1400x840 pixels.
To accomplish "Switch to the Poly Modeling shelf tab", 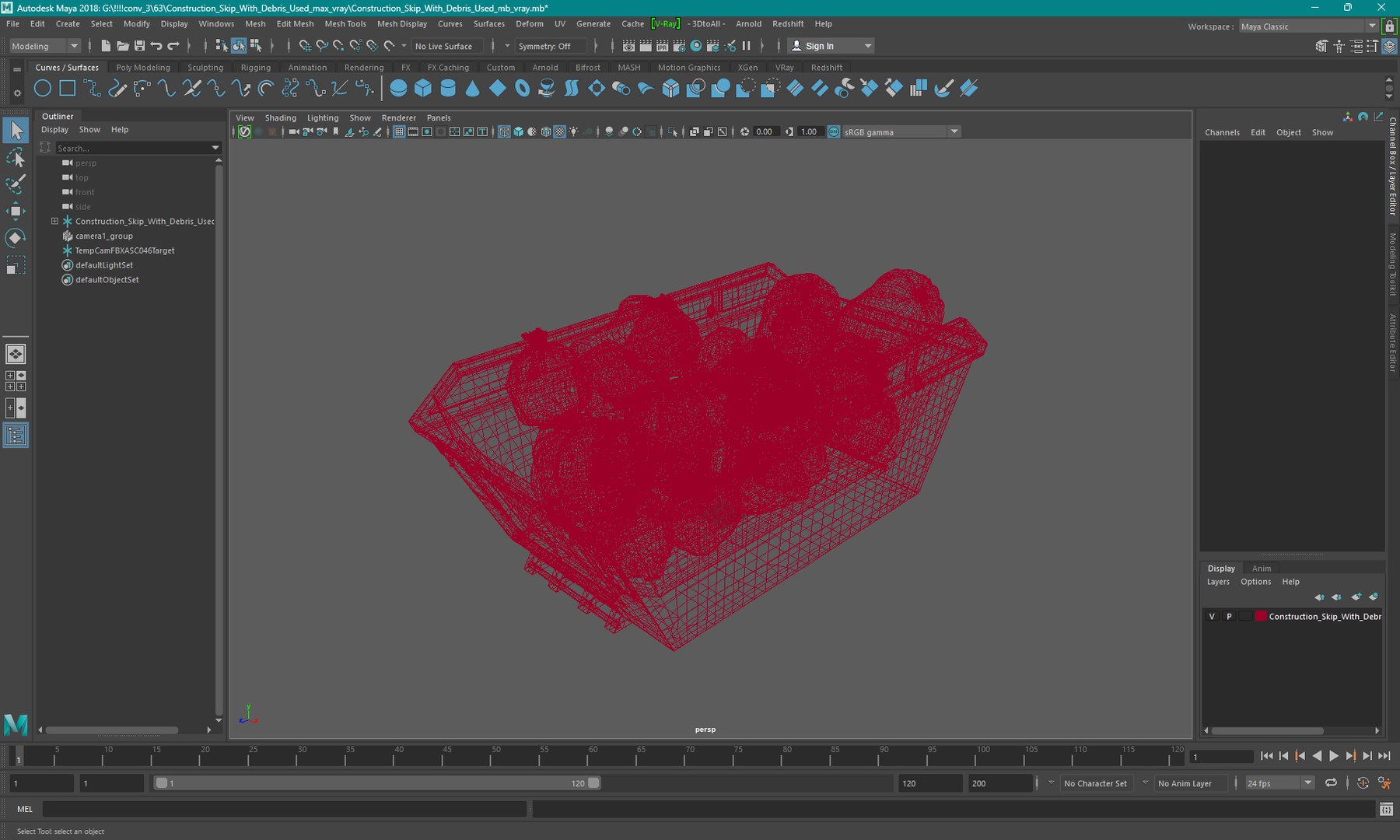I will point(143,68).
